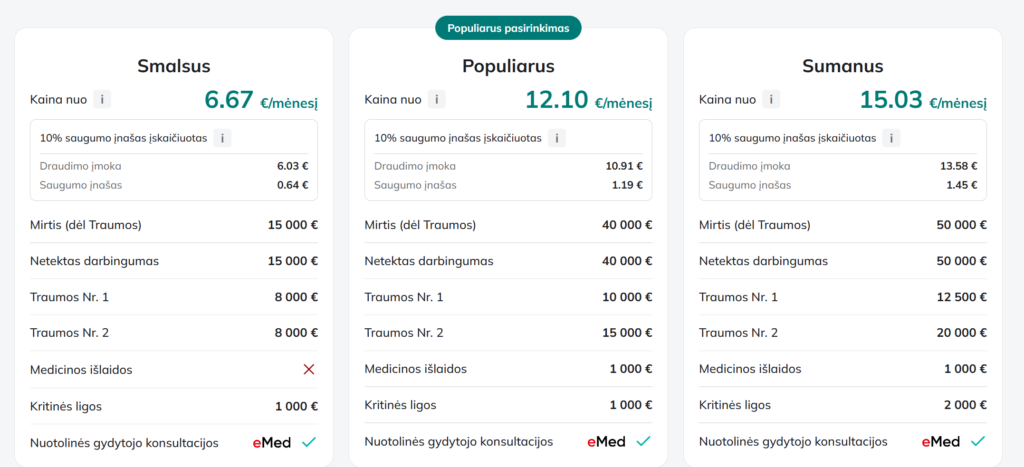Click the Populiarus 'Traumos Nr. 2' row

click(x=508, y=333)
